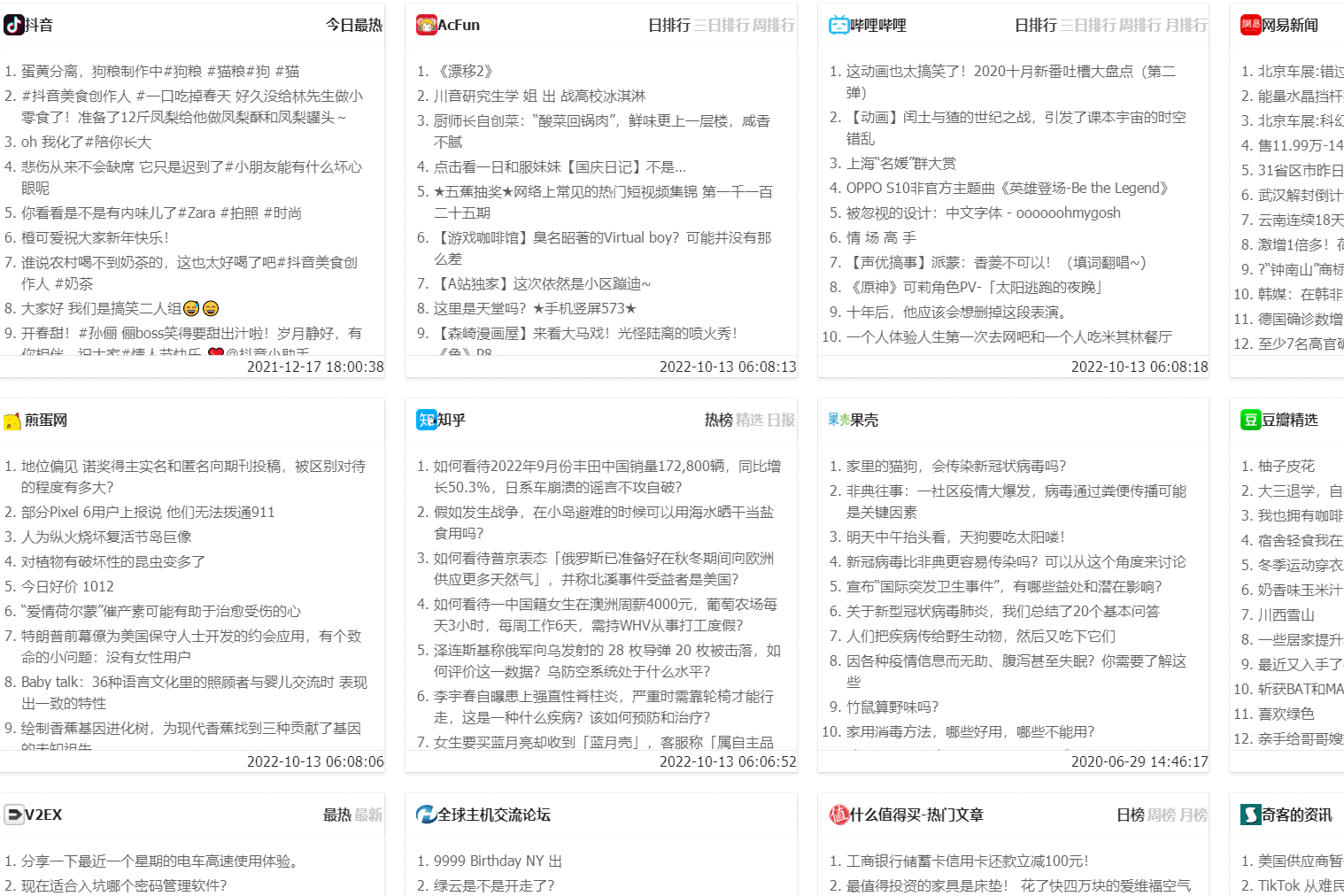Click the 知乎 timestamp 2022-10-13 06:06:52

tap(728, 761)
